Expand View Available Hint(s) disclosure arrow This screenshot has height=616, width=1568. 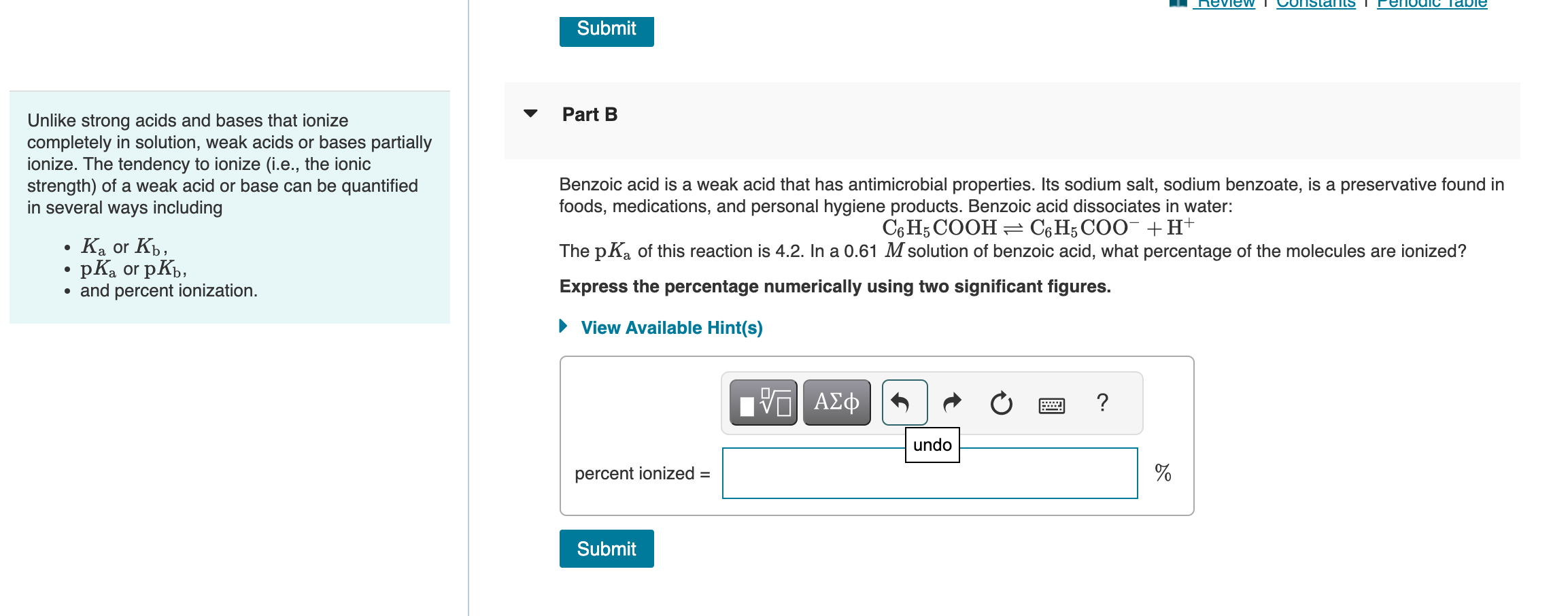pos(562,327)
